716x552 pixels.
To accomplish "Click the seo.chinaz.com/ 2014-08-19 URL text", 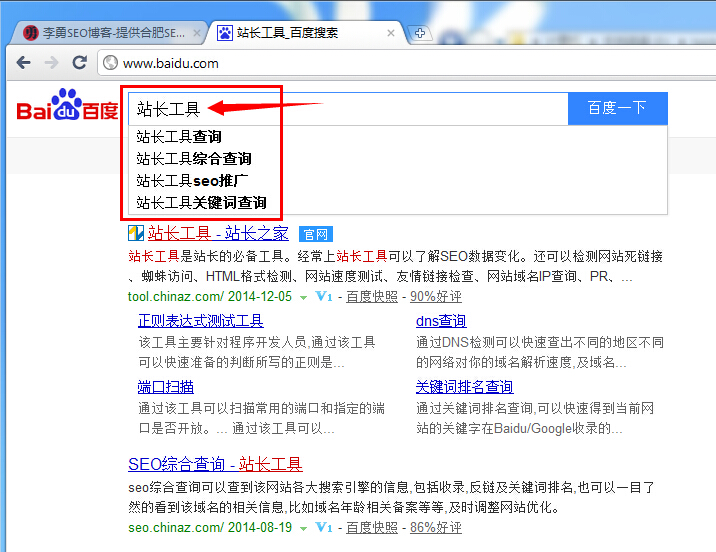I will [x=210, y=528].
